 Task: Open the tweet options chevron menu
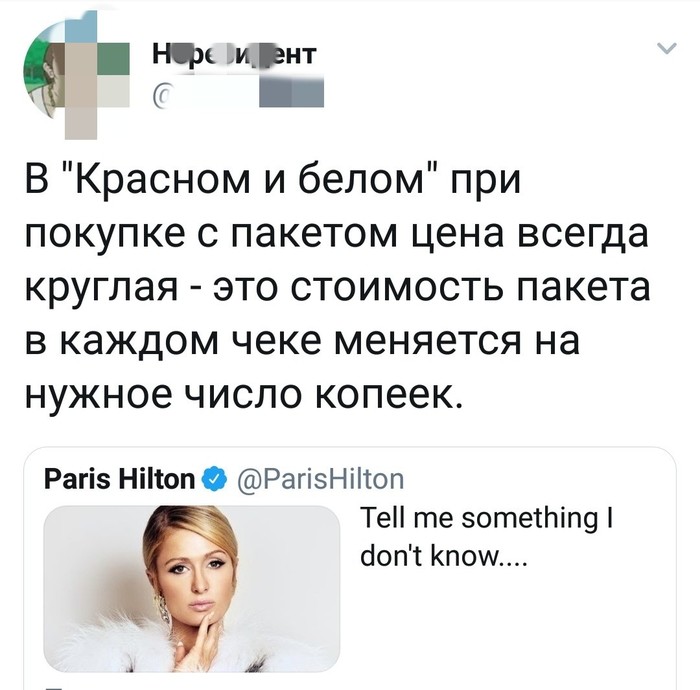point(663,48)
